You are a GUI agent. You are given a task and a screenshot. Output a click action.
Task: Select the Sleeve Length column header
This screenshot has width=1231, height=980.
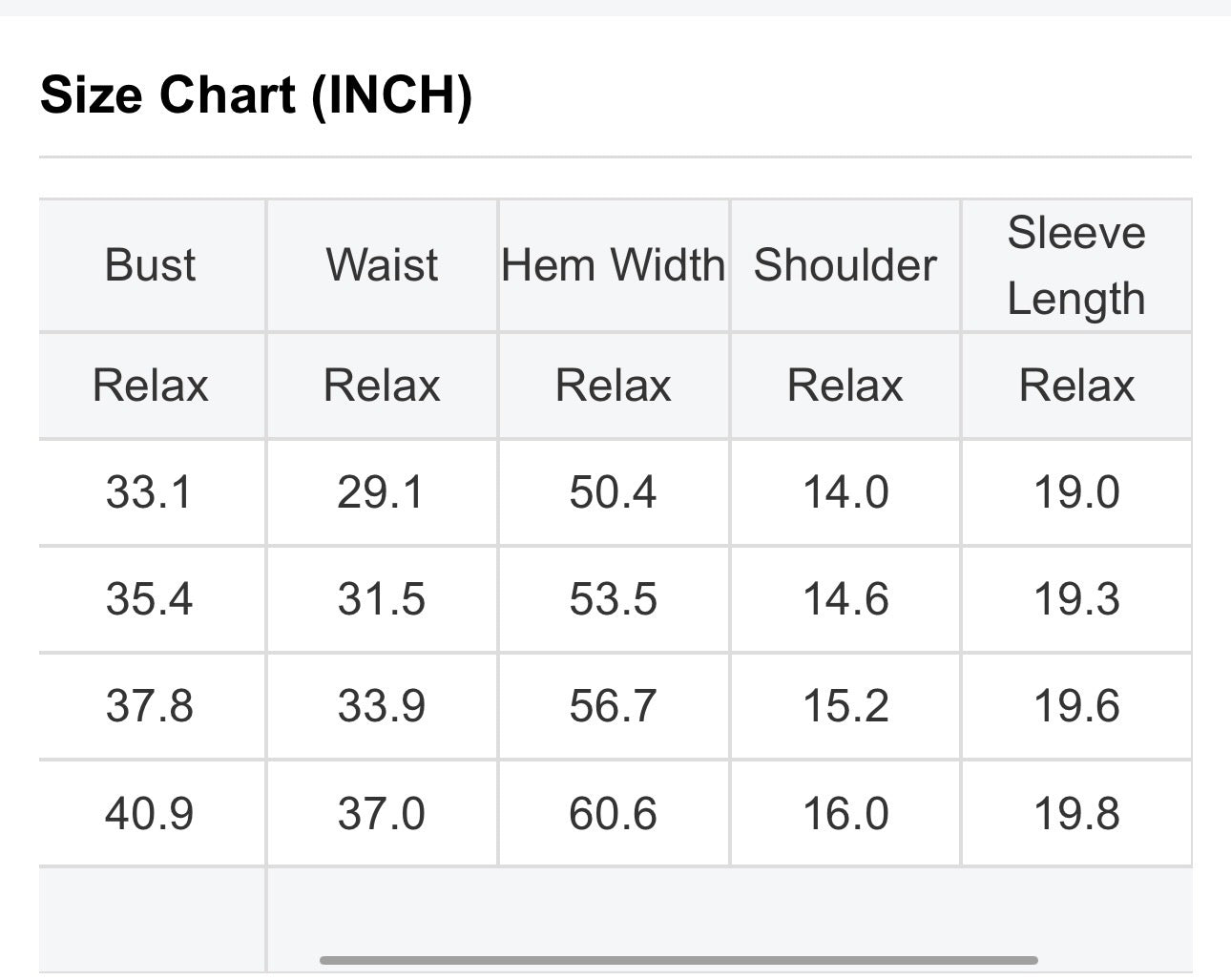coord(1076,265)
